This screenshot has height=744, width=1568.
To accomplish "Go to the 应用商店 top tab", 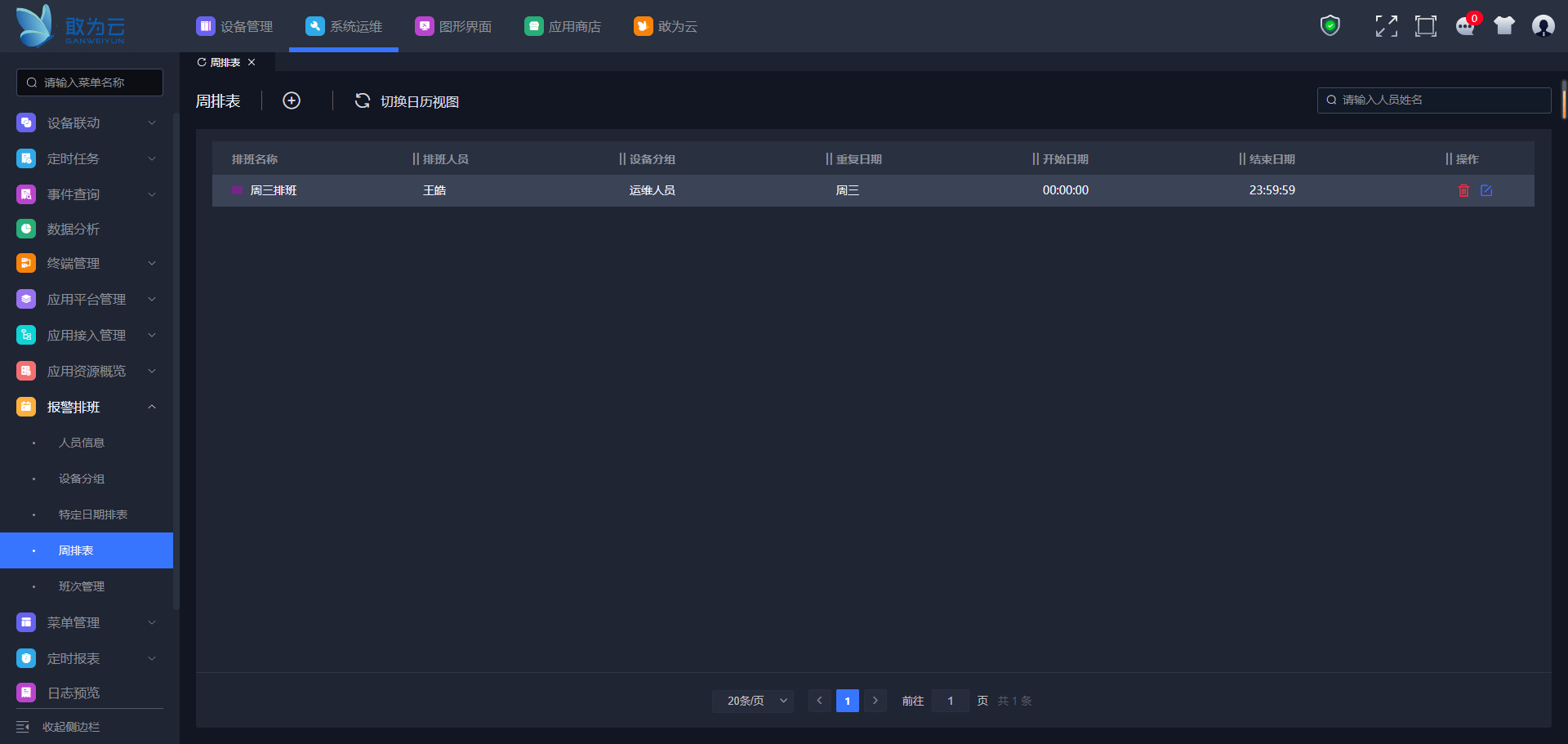I will point(563,26).
